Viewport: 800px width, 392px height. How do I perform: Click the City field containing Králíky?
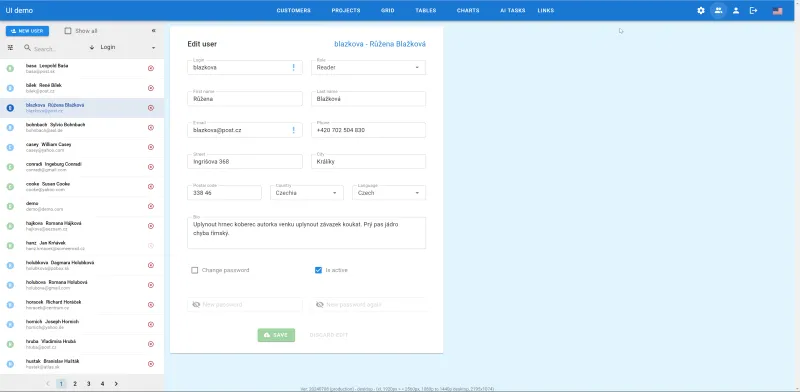click(368, 161)
